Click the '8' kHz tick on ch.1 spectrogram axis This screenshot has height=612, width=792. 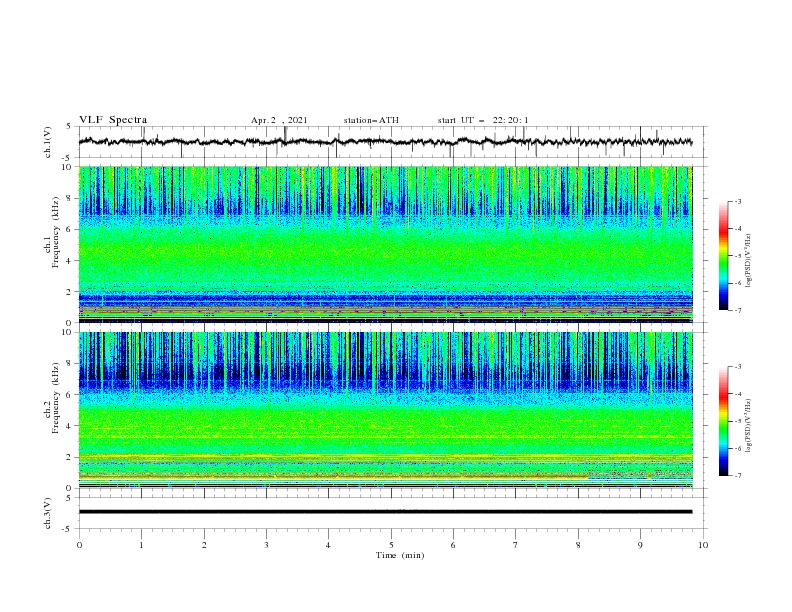tap(70, 198)
